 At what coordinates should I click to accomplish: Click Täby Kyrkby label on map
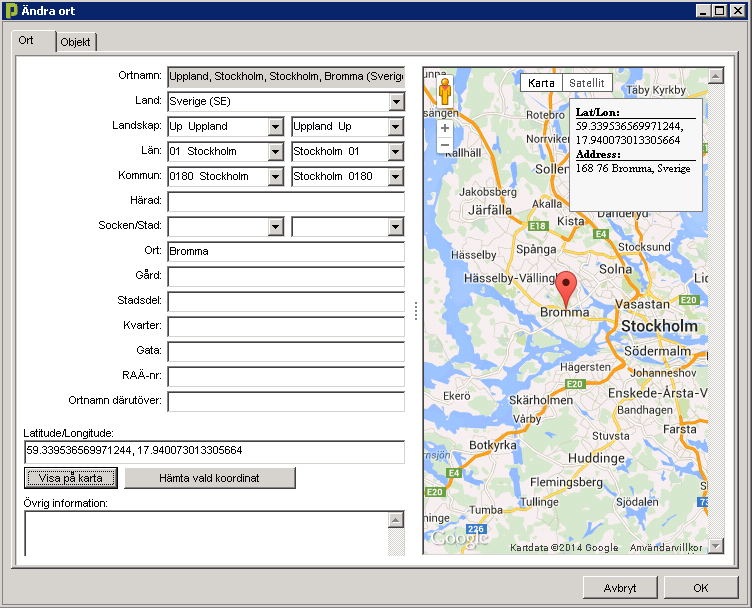[x=656, y=90]
